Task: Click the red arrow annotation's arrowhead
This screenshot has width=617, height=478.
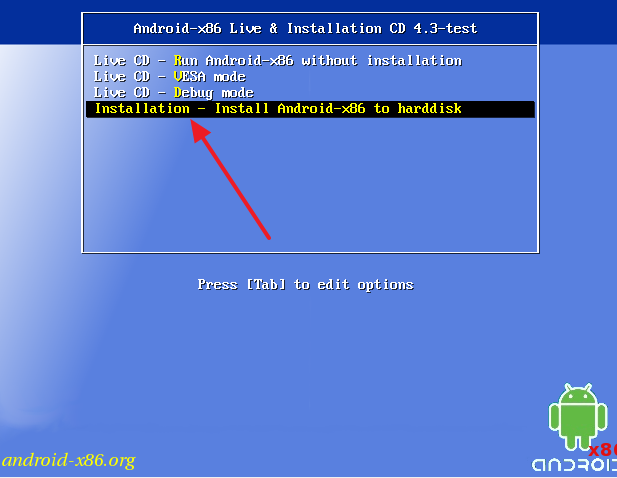Action: [200, 131]
